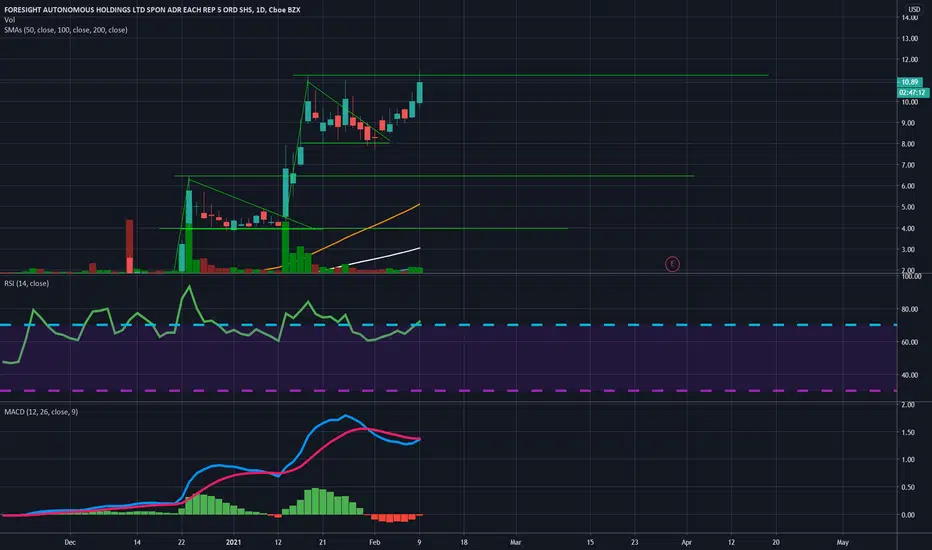
Task: Click the tall red volume bar in mid-December
Action: pos(130,246)
